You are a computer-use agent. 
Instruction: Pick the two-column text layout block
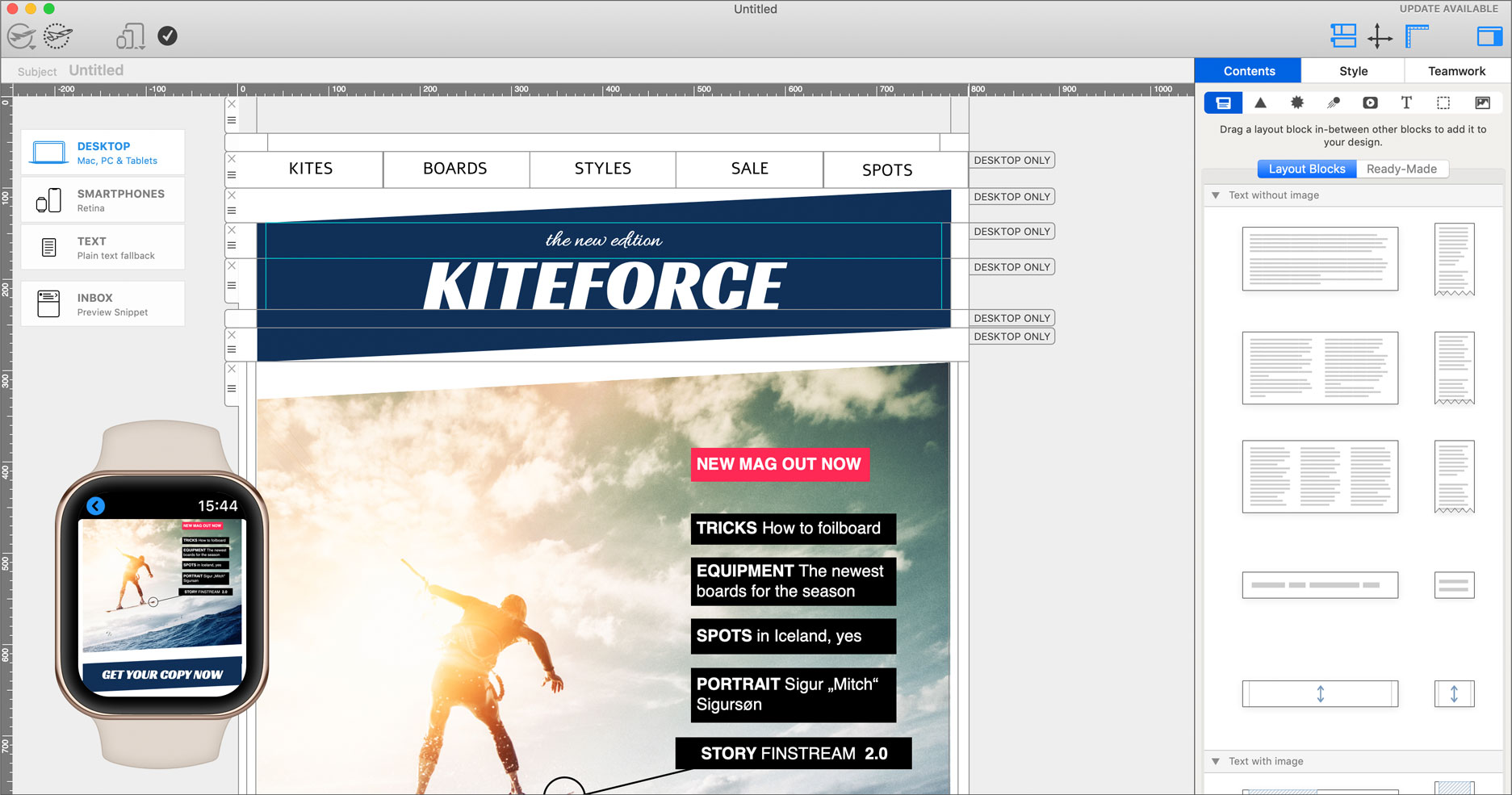click(1320, 368)
